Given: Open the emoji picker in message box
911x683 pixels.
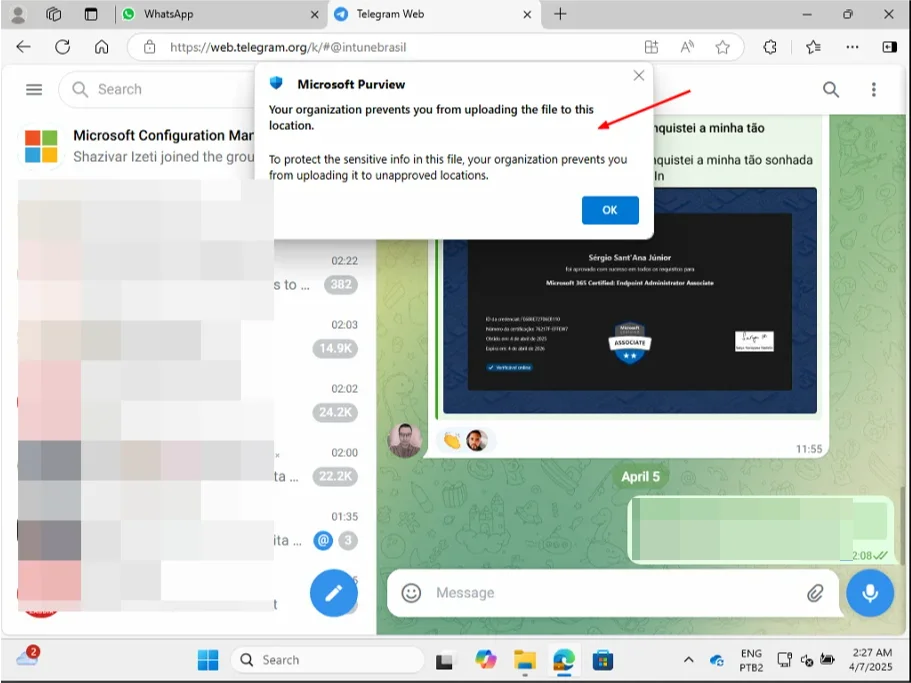Looking at the screenshot, I should click(411, 592).
